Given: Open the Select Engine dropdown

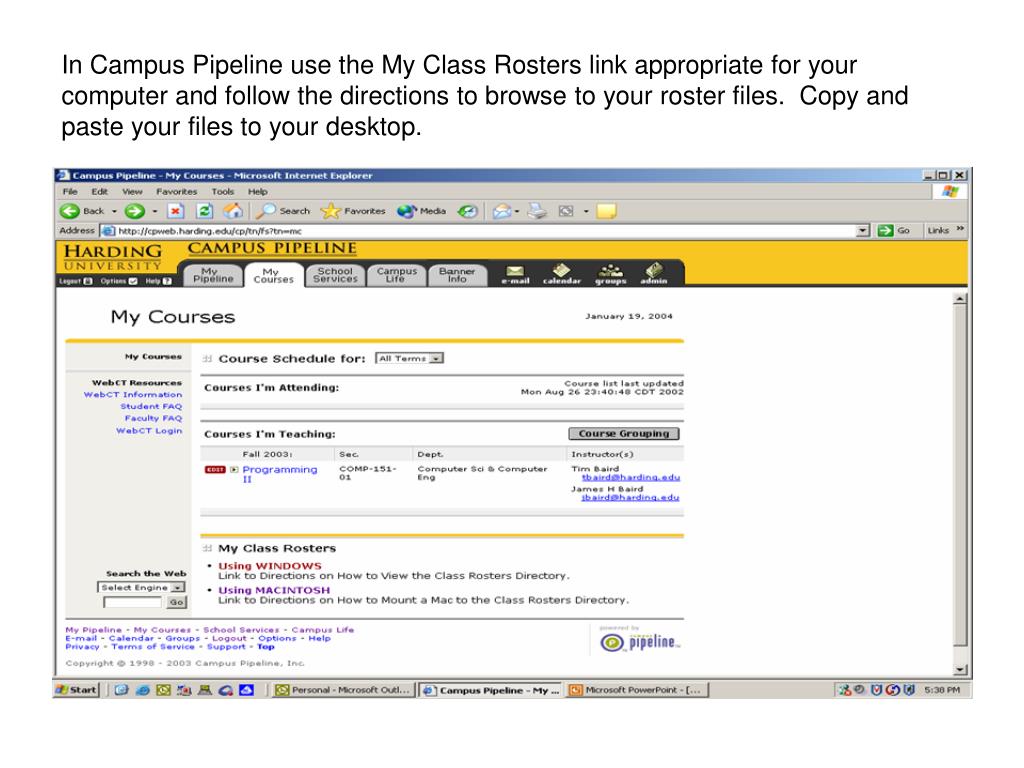Looking at the screenshot, I should (x=141, y=587).
